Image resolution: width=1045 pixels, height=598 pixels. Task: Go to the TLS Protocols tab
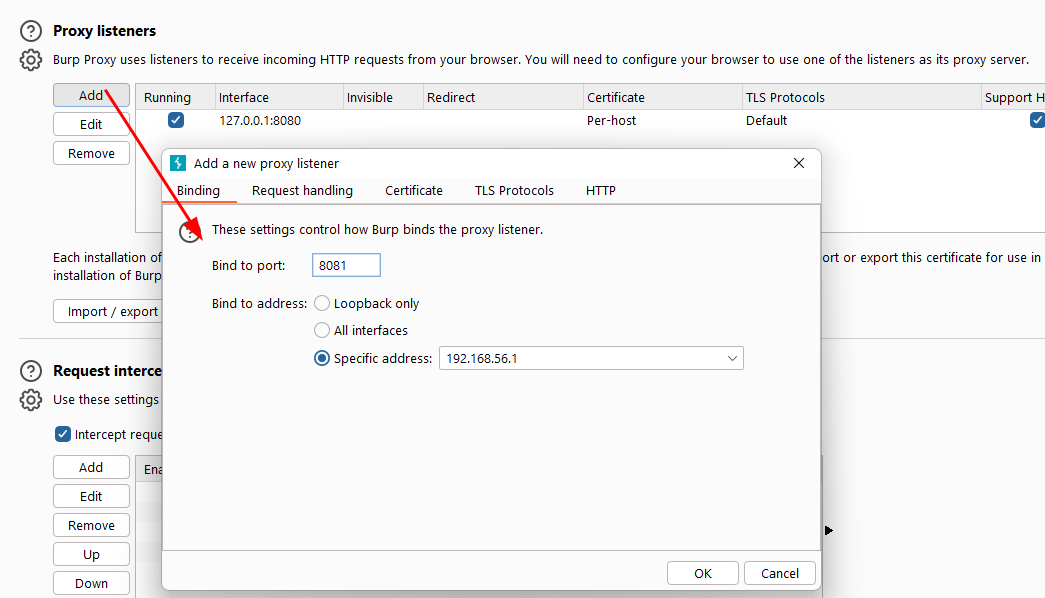pyautogui.click(x=514, y=190)
